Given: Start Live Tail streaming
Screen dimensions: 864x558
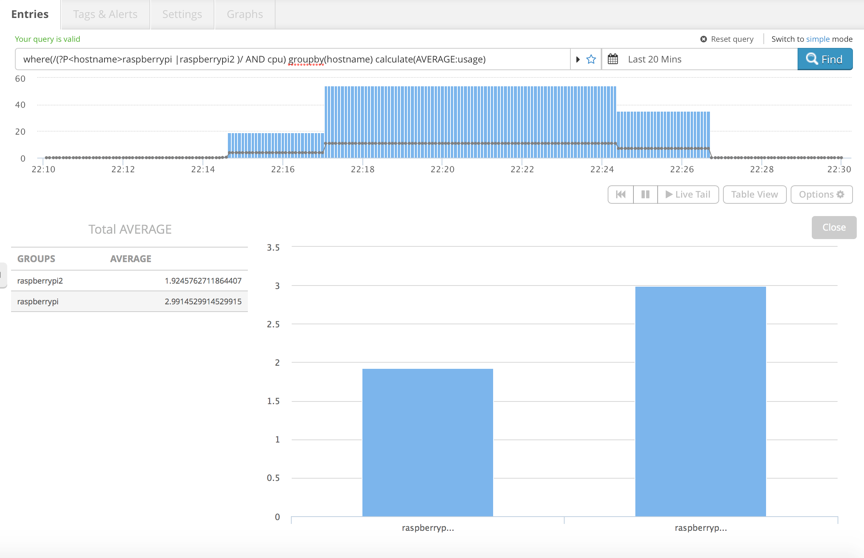Looking at the screenshot, I should point(688,195).
